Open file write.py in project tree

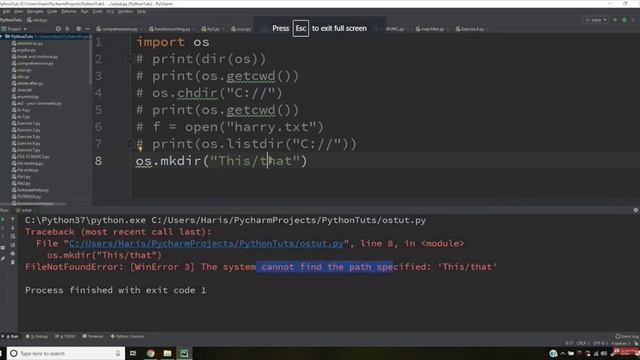25,170
